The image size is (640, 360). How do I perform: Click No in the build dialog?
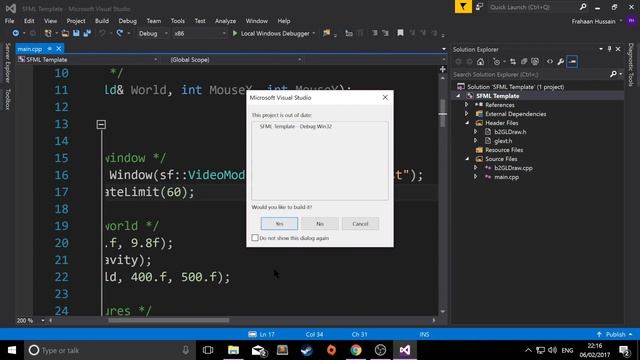point(320,224)
